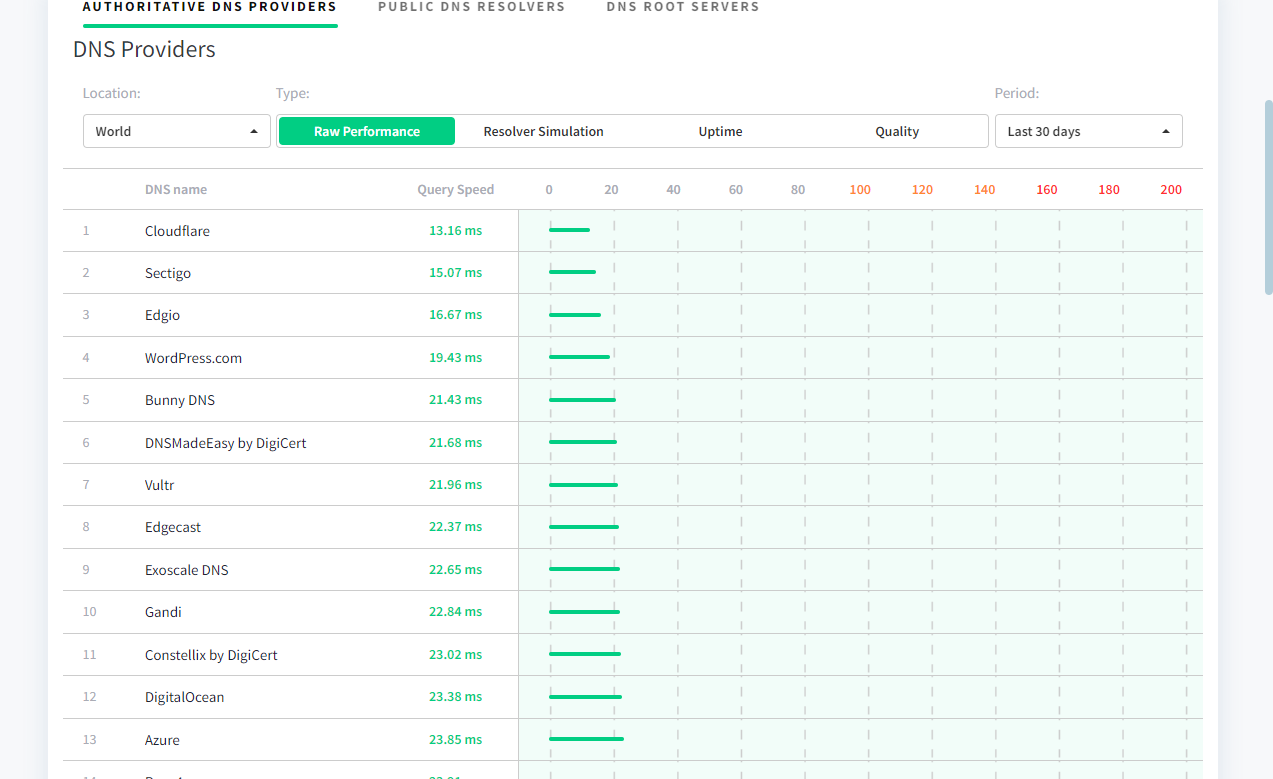Click the Cloudflare provider name
This screenshot has height=779, width=1273.
click(x=177, y=231)
